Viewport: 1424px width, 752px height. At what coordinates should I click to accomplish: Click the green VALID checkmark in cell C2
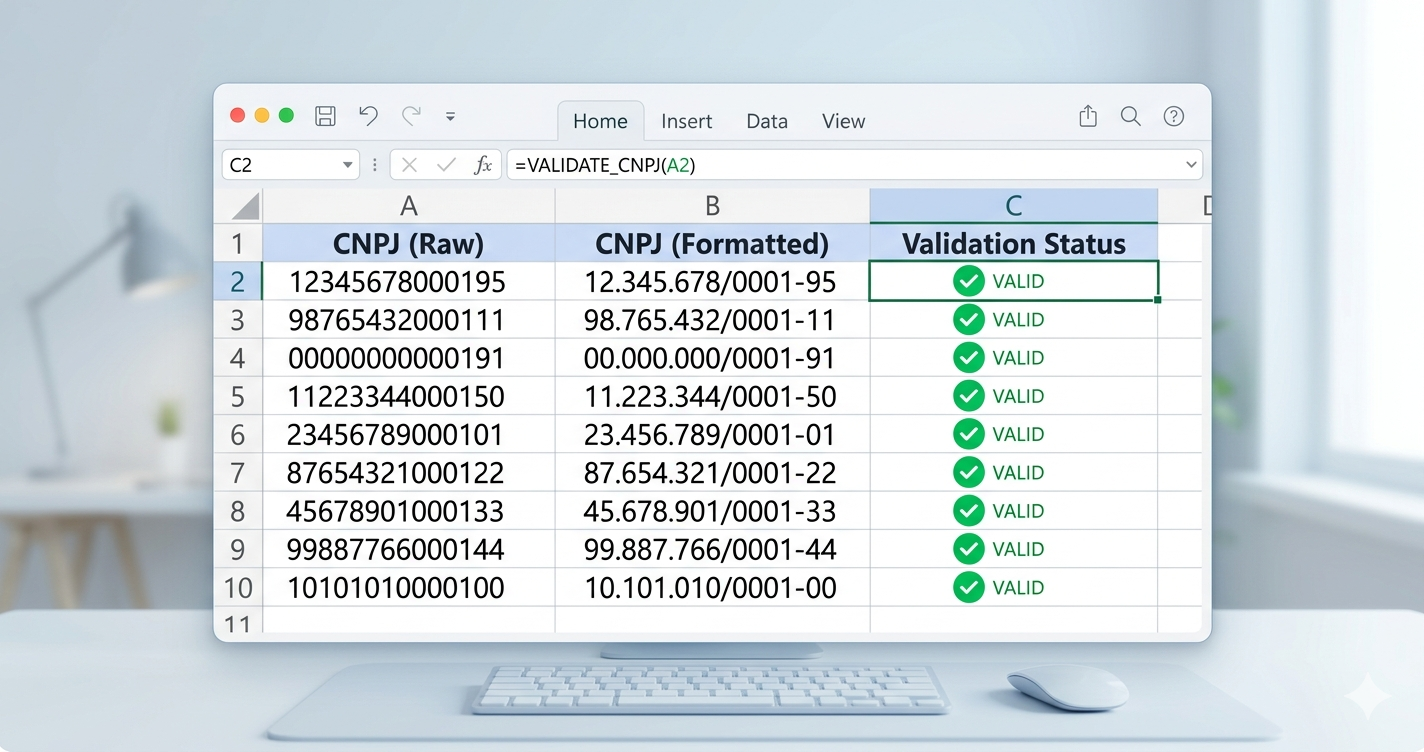pos(968,281)
